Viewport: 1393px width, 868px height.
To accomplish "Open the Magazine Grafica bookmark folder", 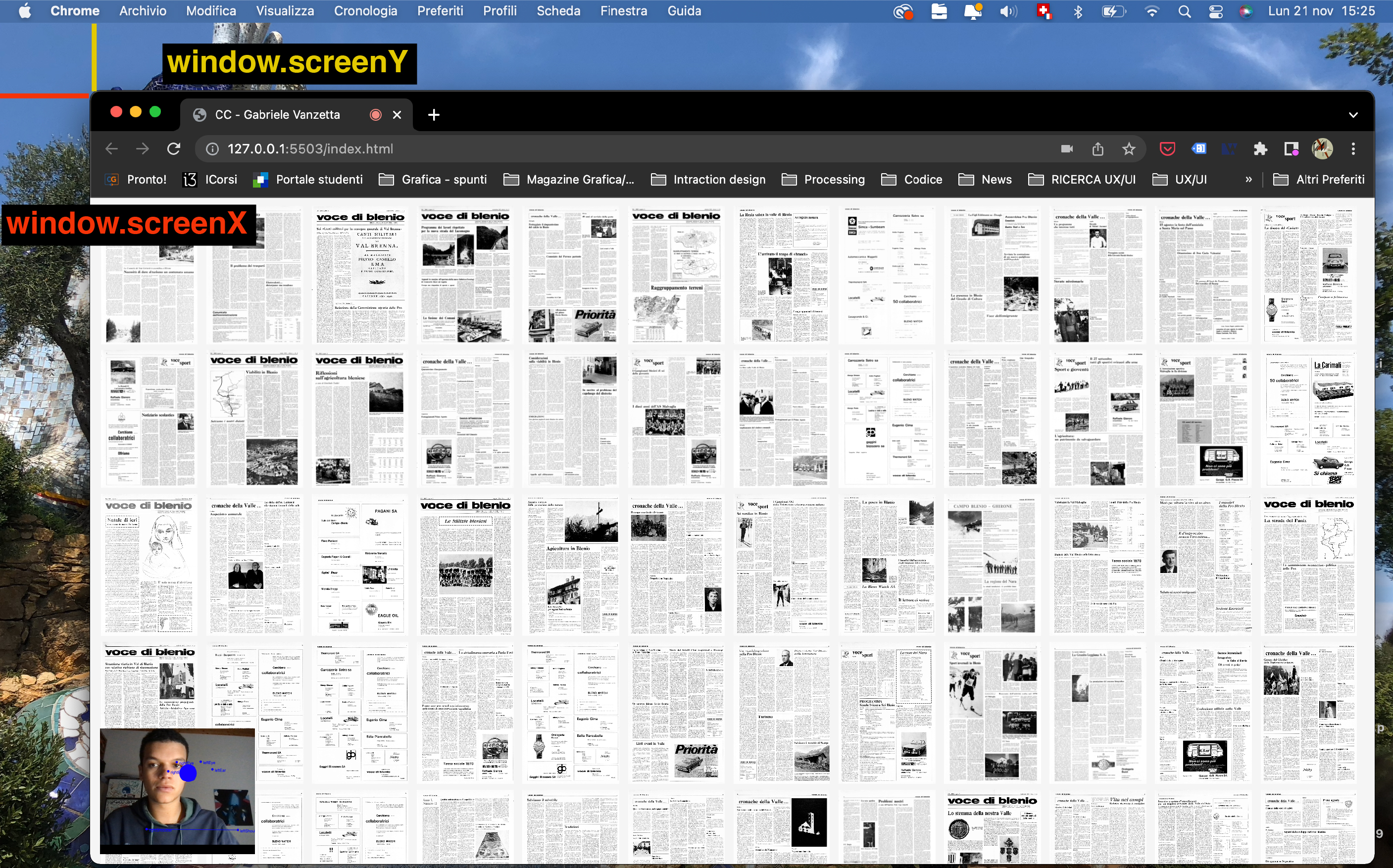I will click(x=569, y=180).
